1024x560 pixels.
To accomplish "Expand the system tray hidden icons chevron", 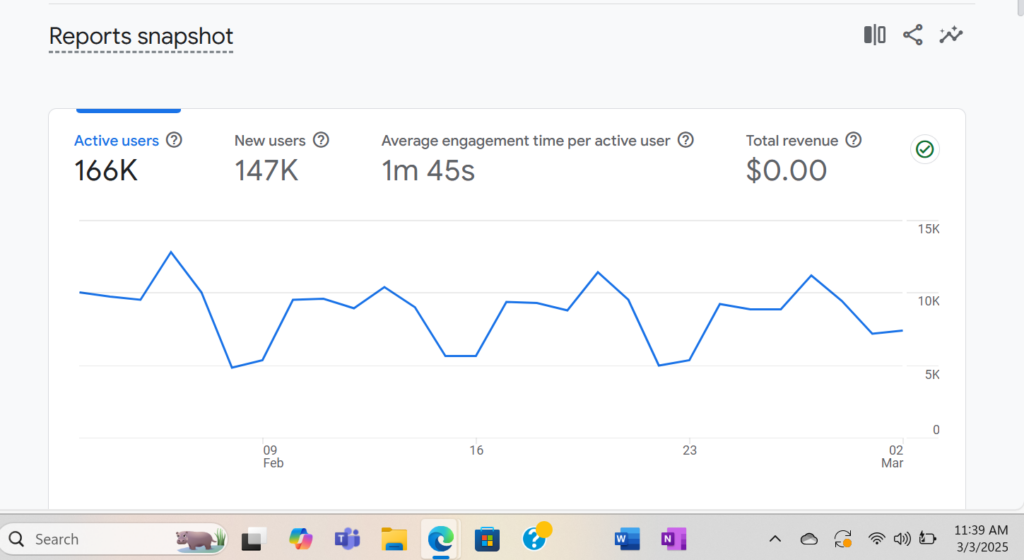I will 775,539.
